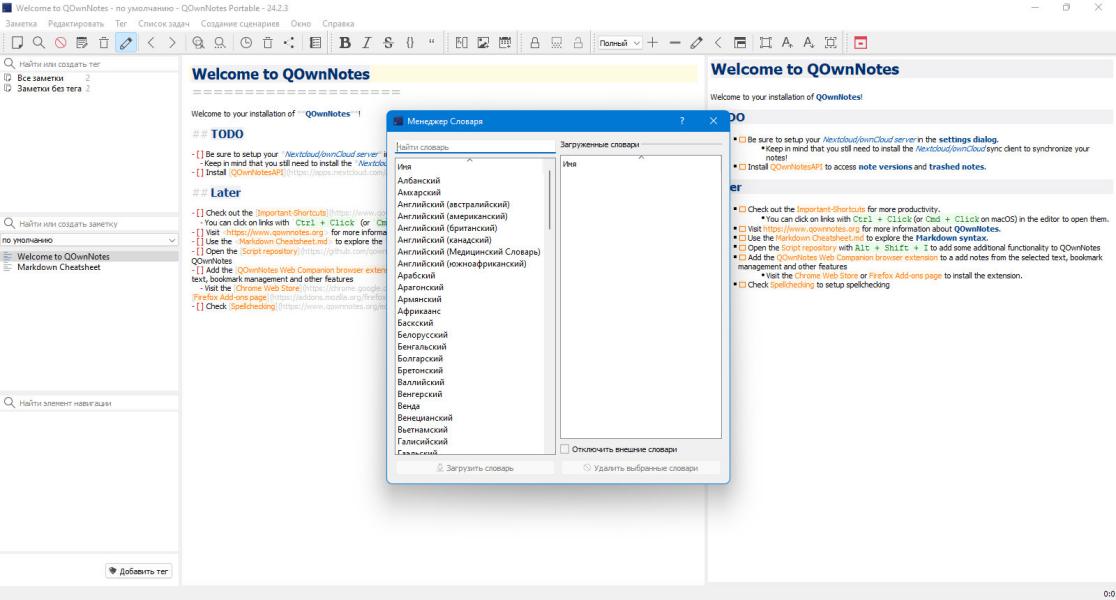Open the 'Список задач' menu
Screen dimensions: 1116x600
[164, 23]
